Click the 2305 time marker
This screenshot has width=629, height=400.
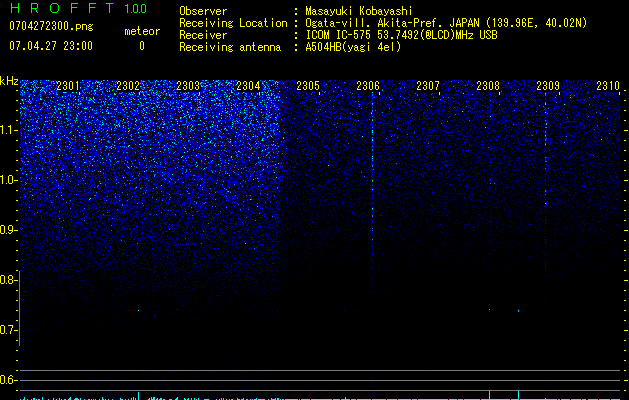pyautogui.click(x=308, y=86)
